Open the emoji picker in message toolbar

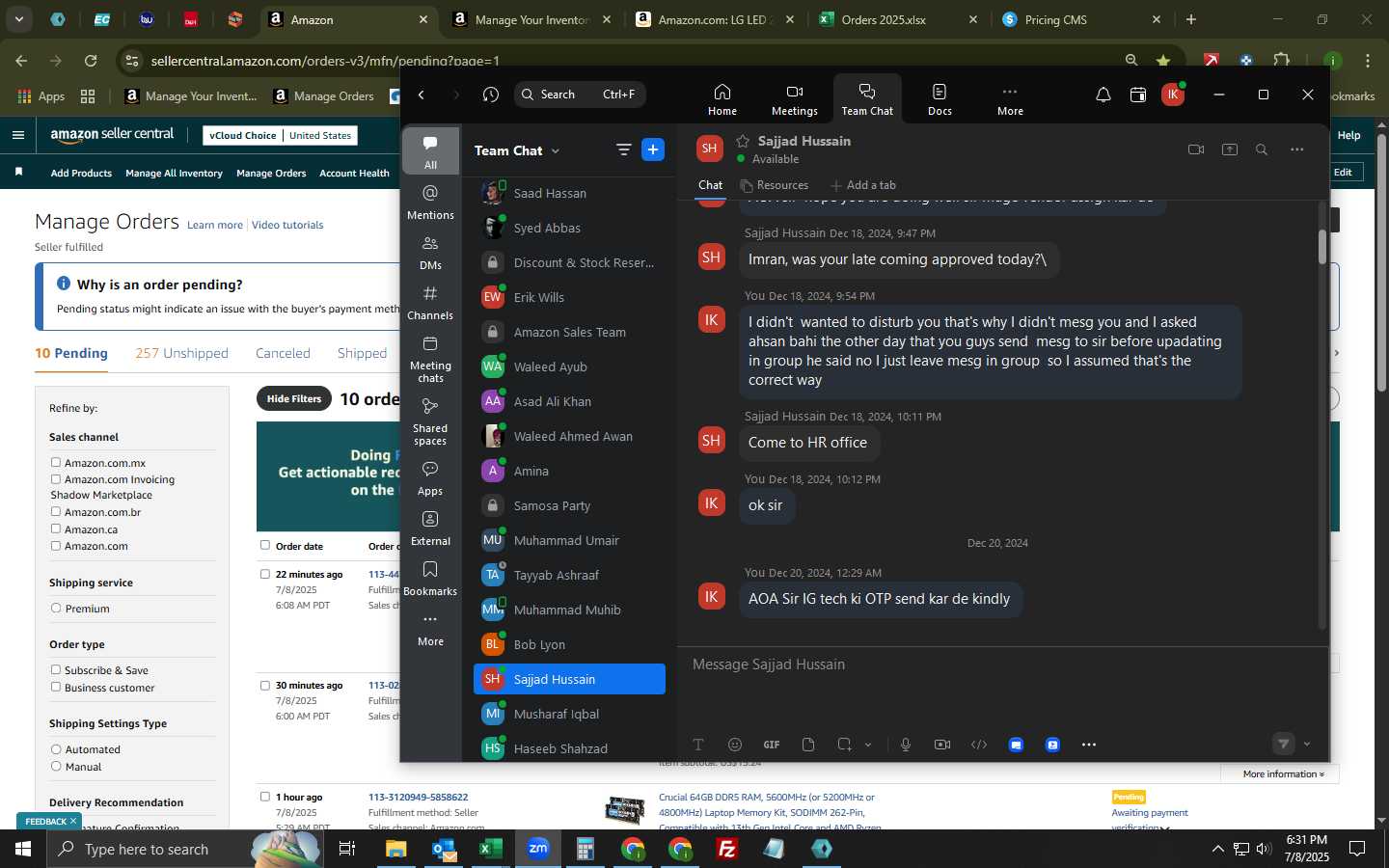(735, 745)
